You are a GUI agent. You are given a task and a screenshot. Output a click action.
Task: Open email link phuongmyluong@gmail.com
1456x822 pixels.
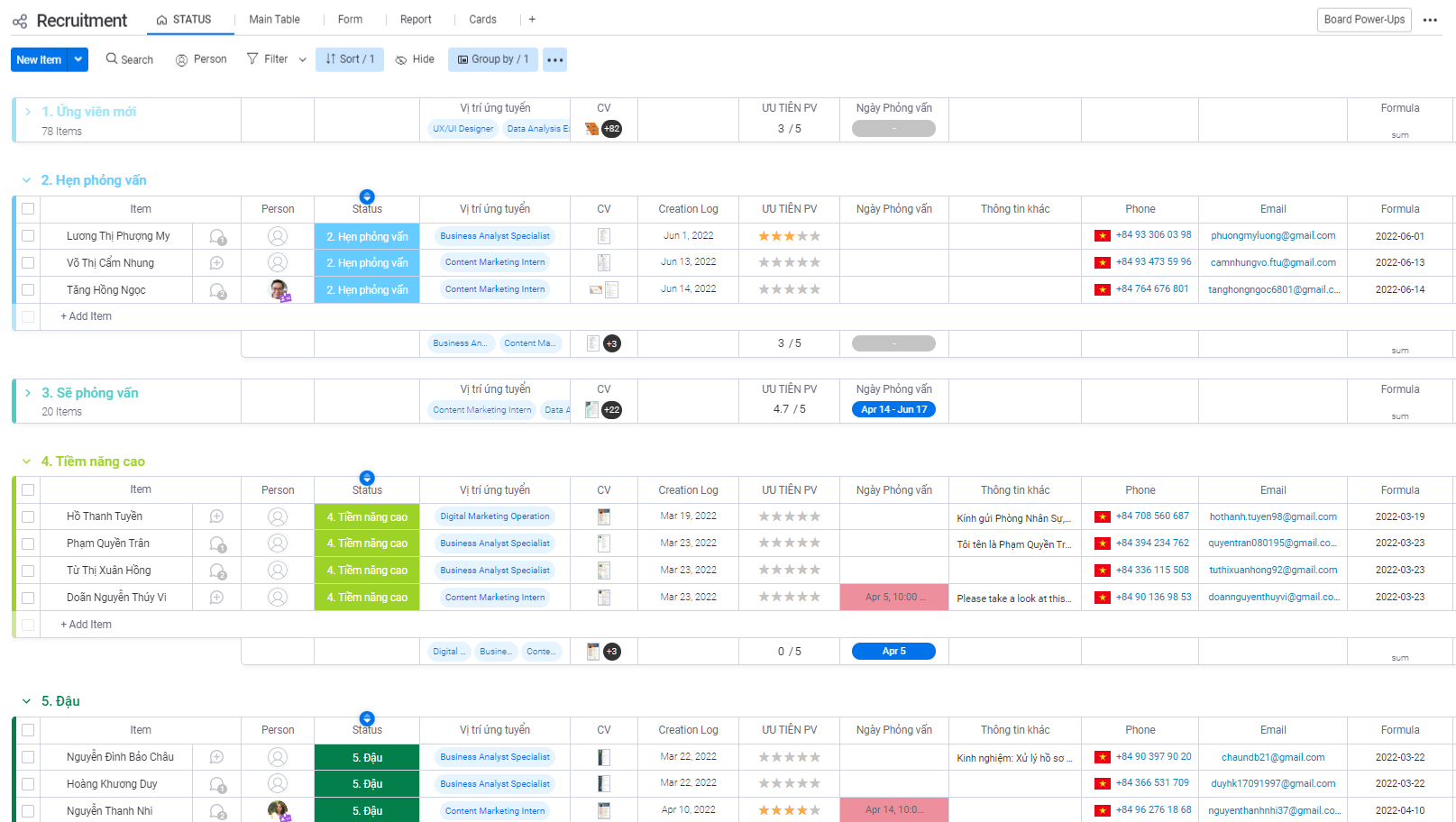point(1272,236)
